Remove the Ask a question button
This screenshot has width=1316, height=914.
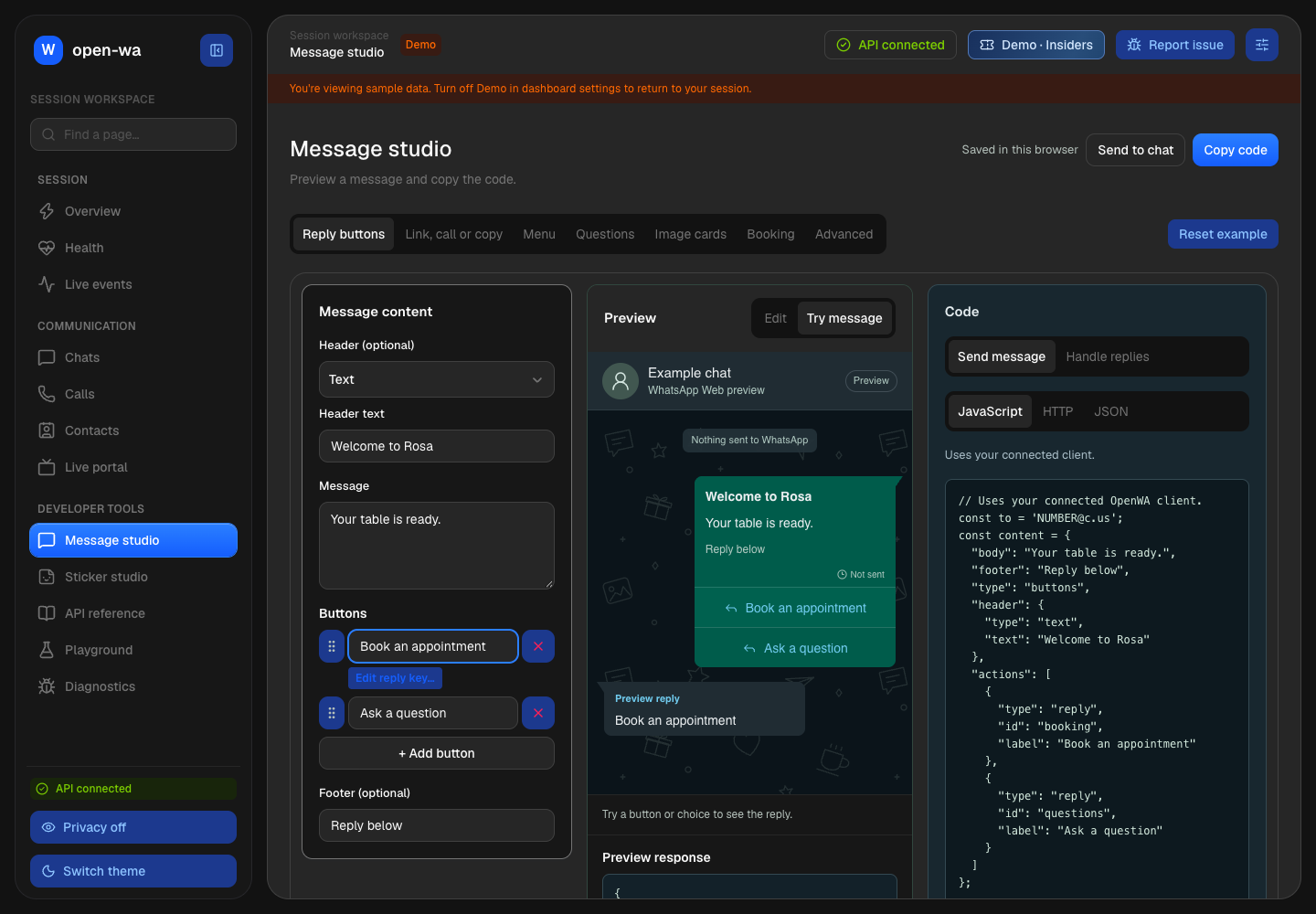tap(538, 713)
